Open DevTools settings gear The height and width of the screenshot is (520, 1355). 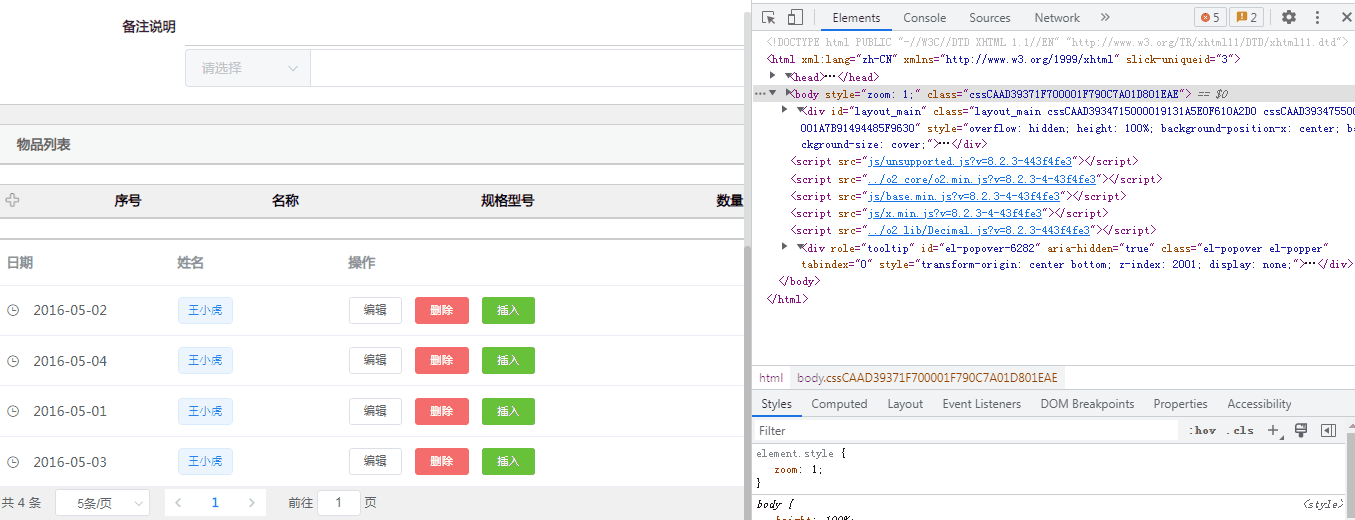tap(1289, 17)
